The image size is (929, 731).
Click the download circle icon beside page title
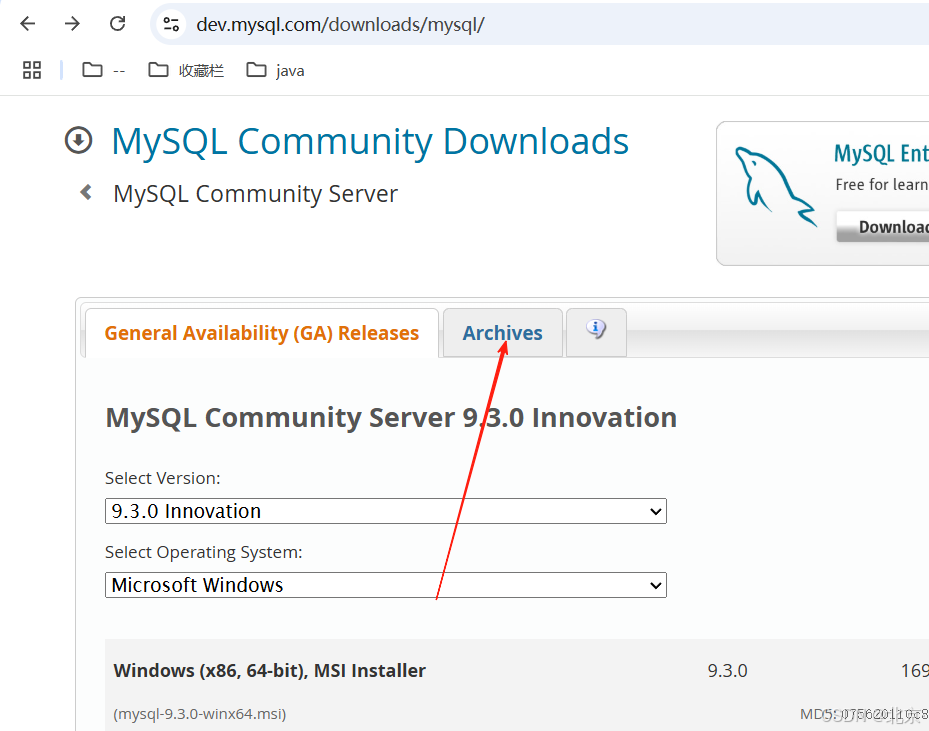(x=78, y=140)
